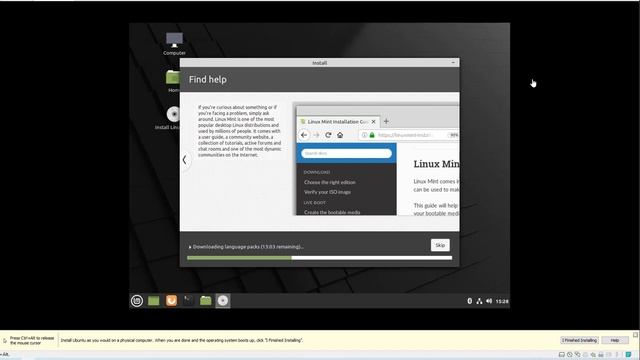Click the network adapter VM status icon
The height and width of the screenshot is (360, 640).
tap(577, 355)
